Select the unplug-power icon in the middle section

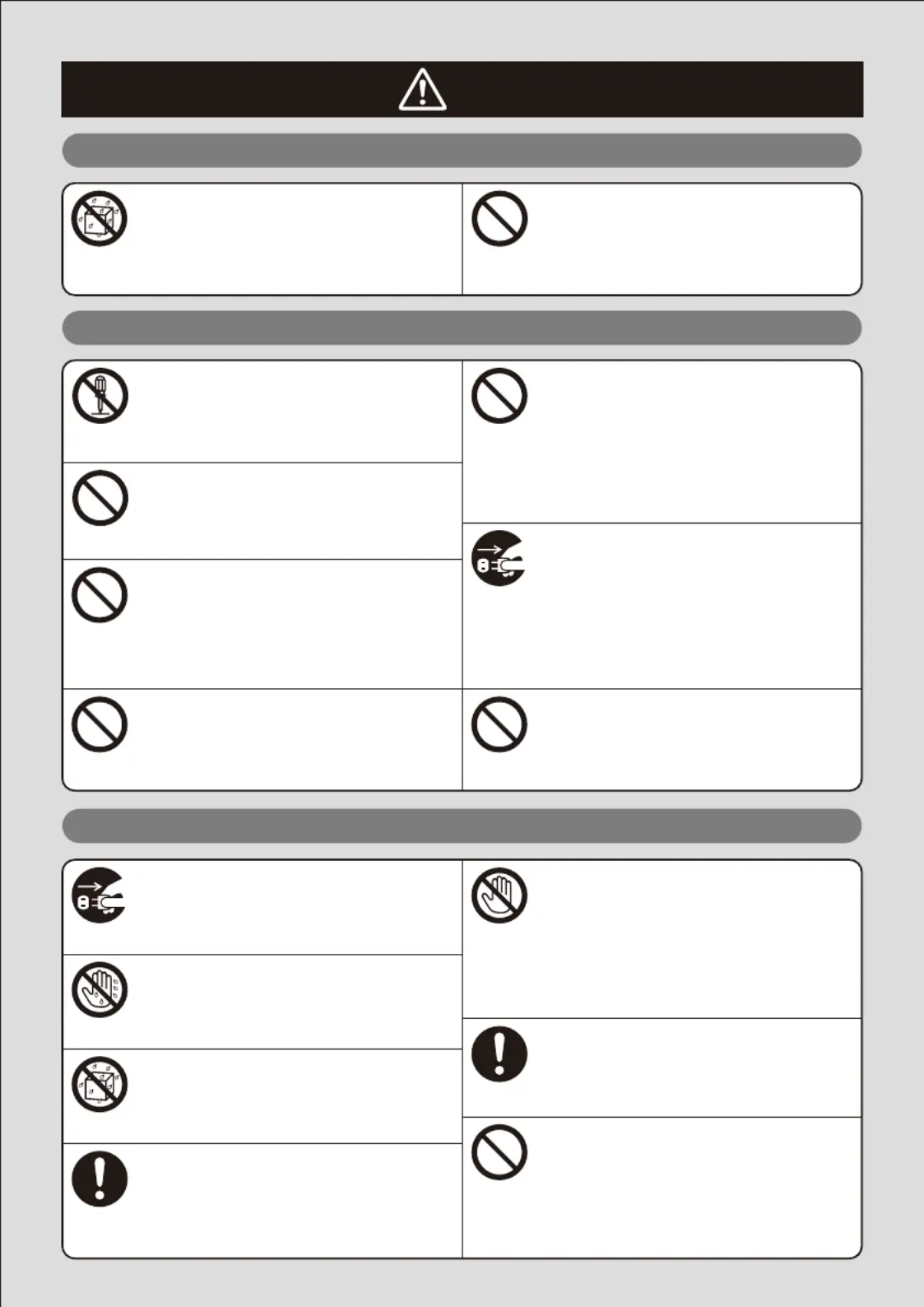[499, 559]
